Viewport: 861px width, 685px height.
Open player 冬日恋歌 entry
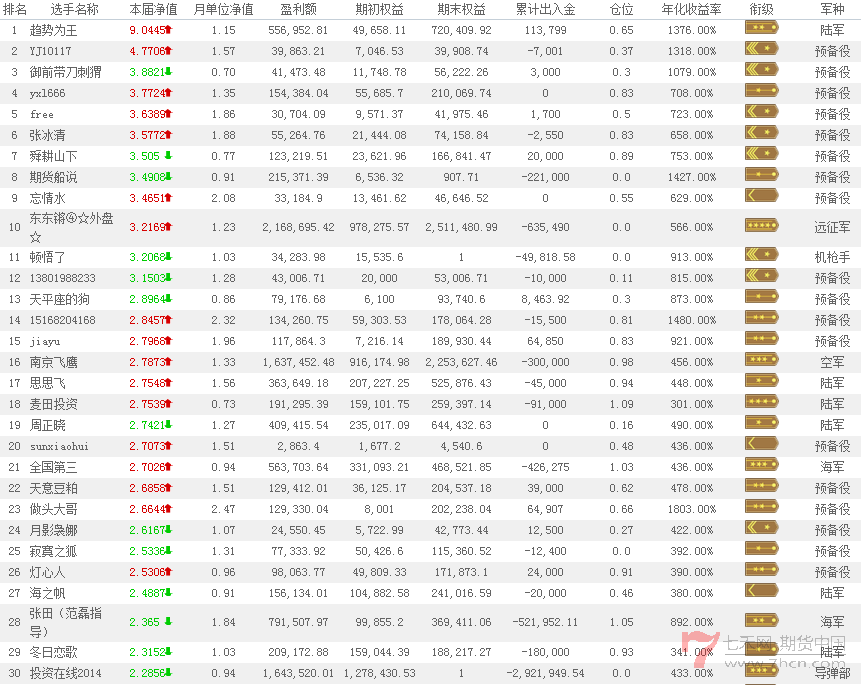click(53, 652)
